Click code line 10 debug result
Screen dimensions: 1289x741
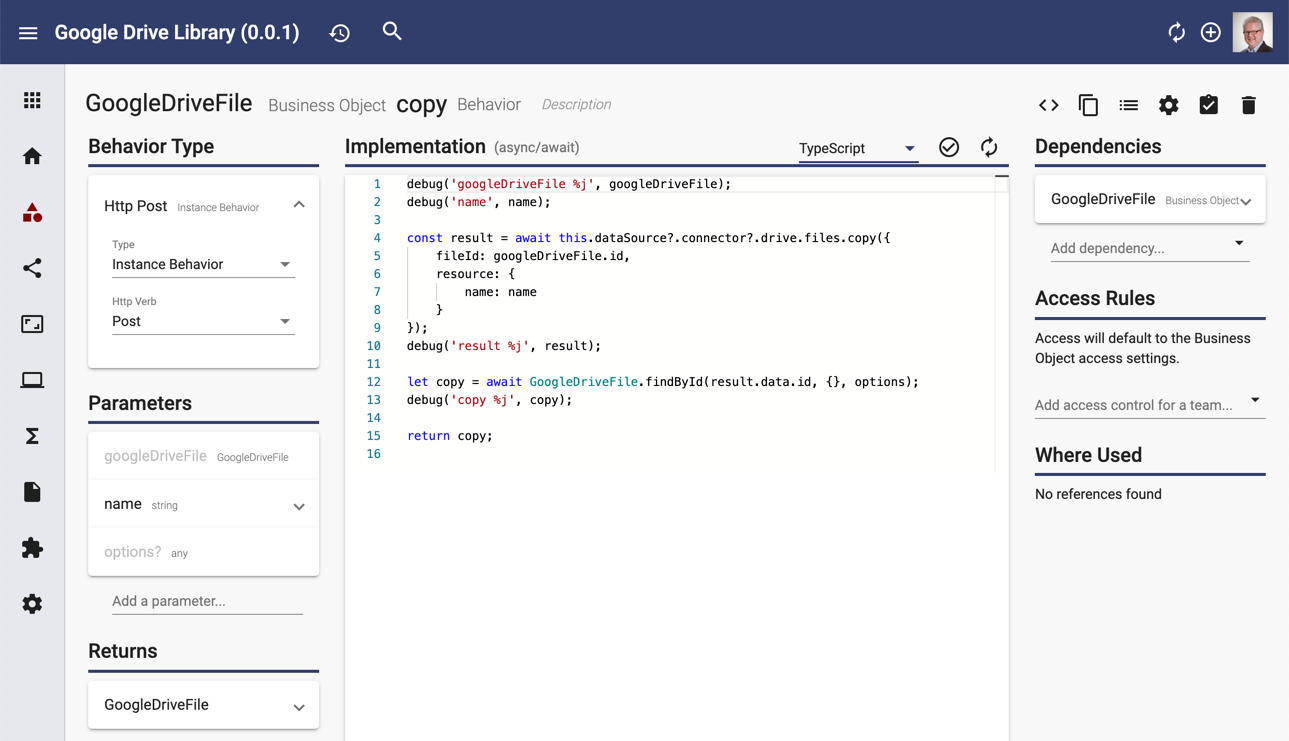[x=504, y=346]
